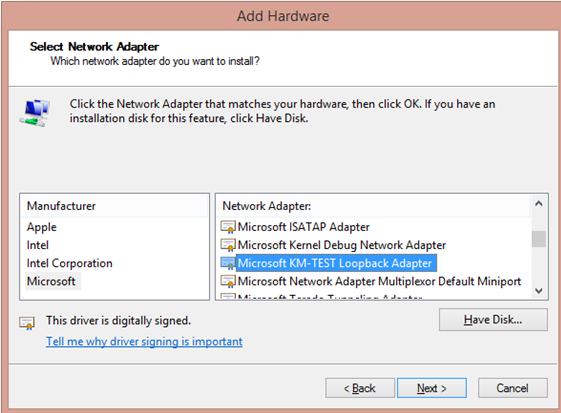
Task: Click the digitally signed certificate icon
Action: click(27, 323)
